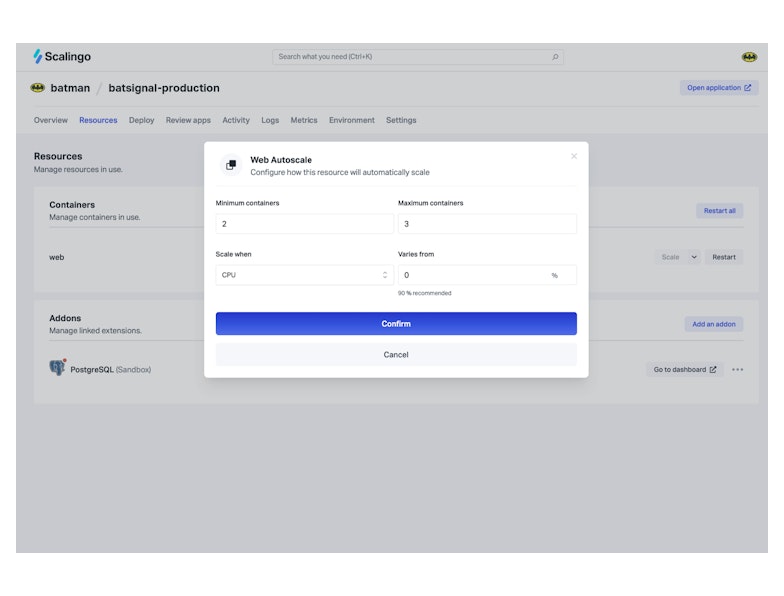Restart the web container
The height and width of the screenshot is (596, 784).
724,257
